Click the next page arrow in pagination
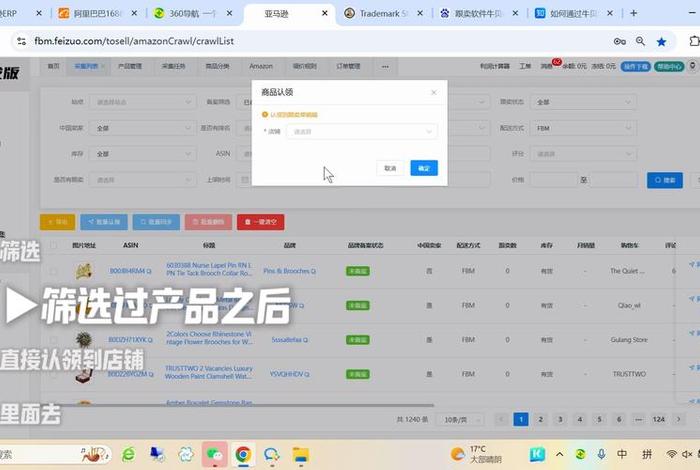Viewport: 700px width, 470px height. point(679,419)
